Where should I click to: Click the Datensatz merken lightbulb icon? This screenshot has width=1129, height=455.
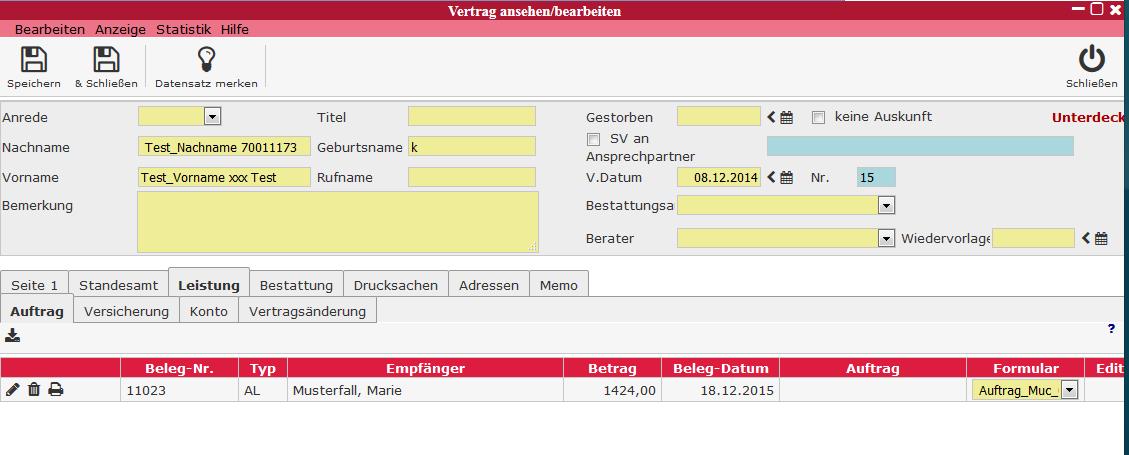(x=206, y=60)
